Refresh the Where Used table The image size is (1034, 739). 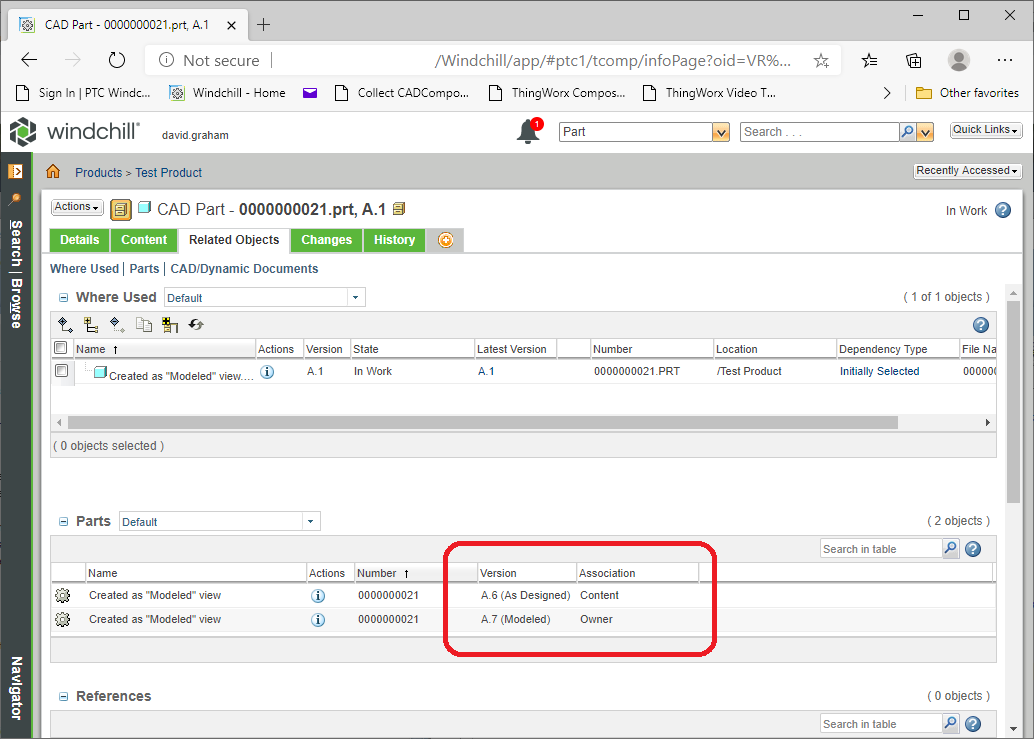pyautogui.click(x=196, y=325)
